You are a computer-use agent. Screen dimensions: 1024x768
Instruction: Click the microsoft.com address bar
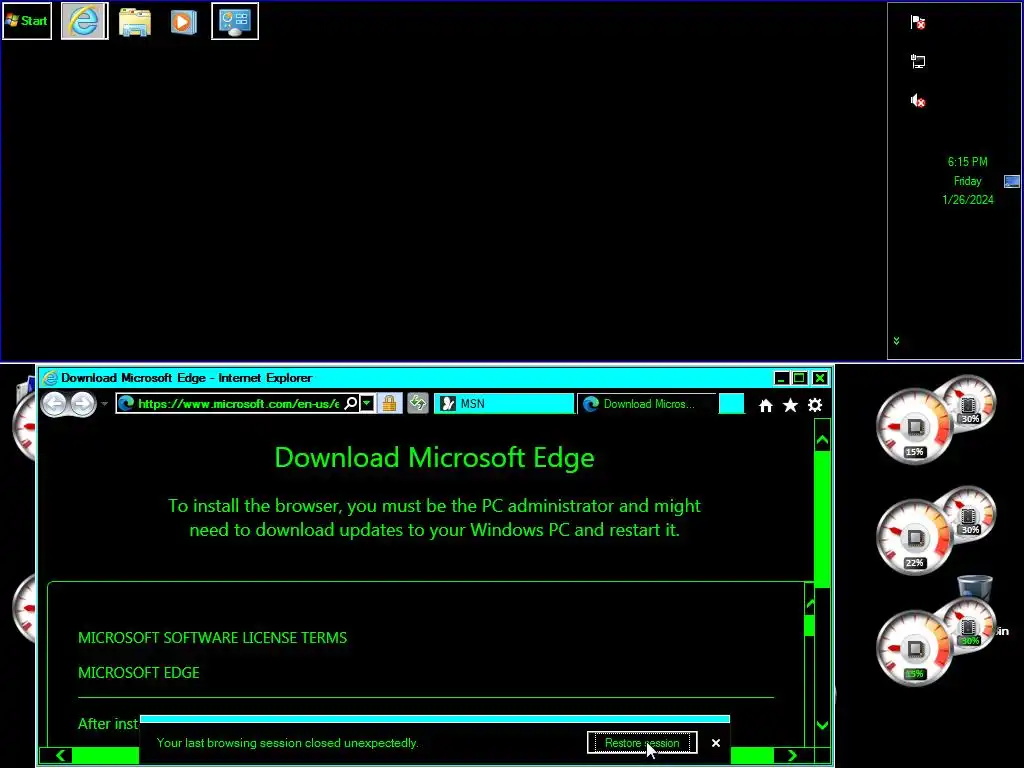[238, 404]
